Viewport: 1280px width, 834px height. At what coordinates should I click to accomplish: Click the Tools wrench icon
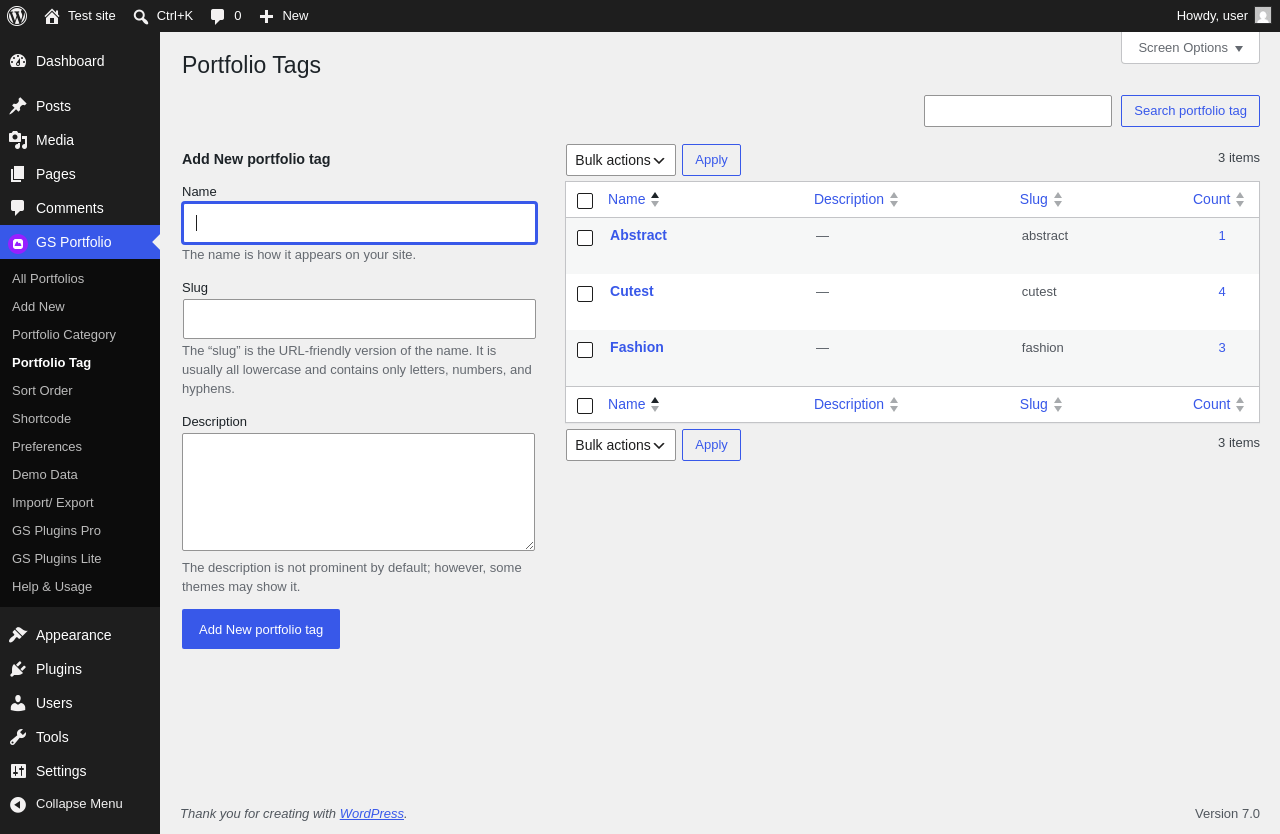pos(18,737)
